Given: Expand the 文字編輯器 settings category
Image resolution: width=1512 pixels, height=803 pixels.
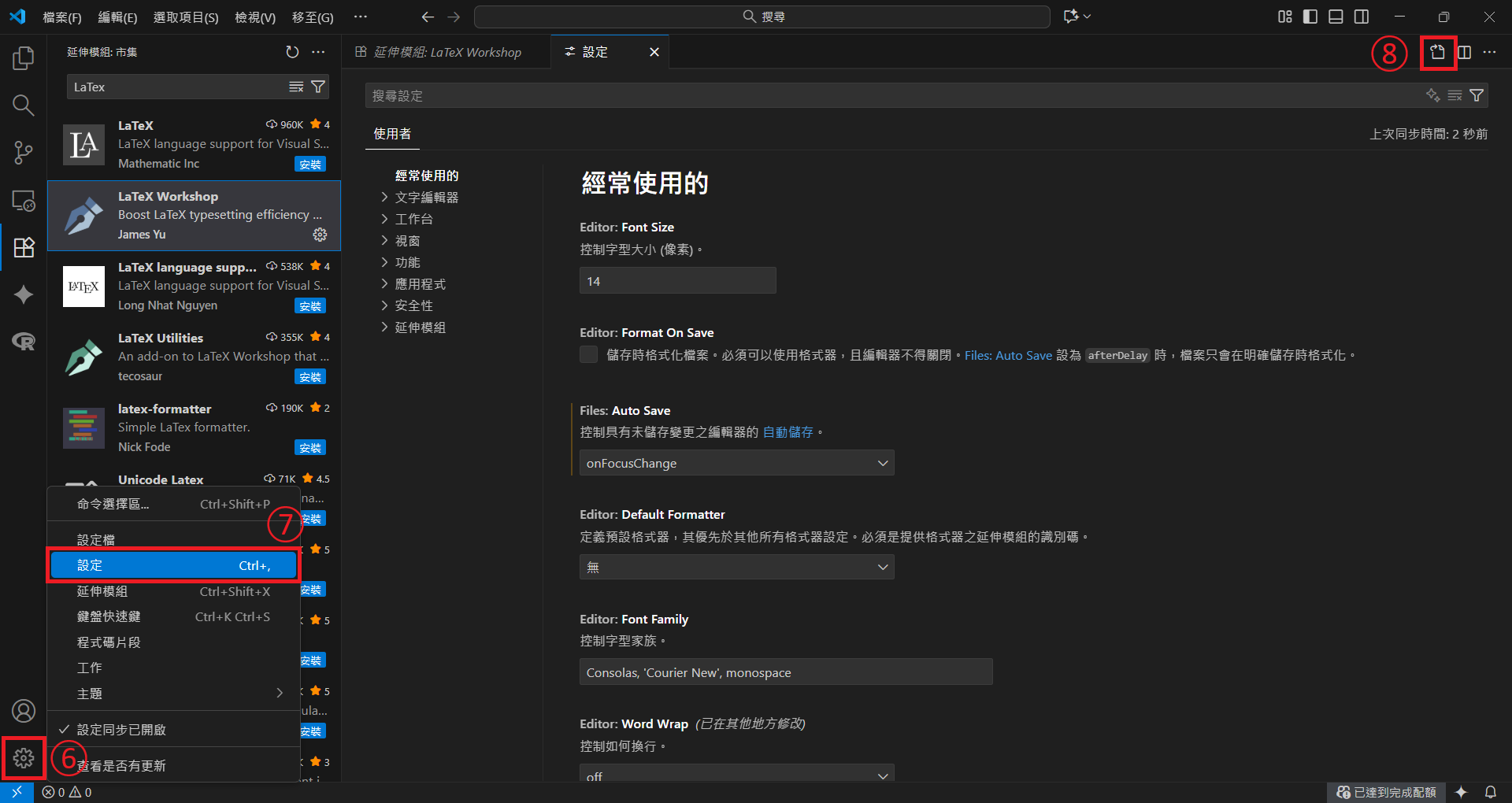Looking at the screenshot, I should (x=426, y=198).
